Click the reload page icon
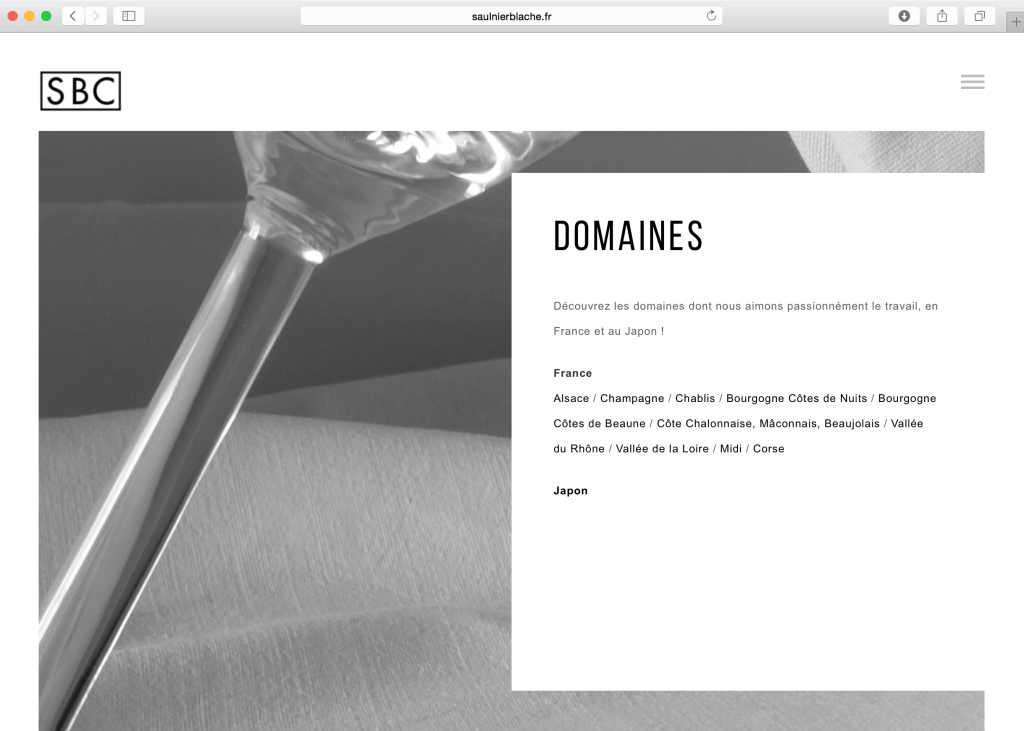This screenshot has width=1024, height=731. [710, 15]
